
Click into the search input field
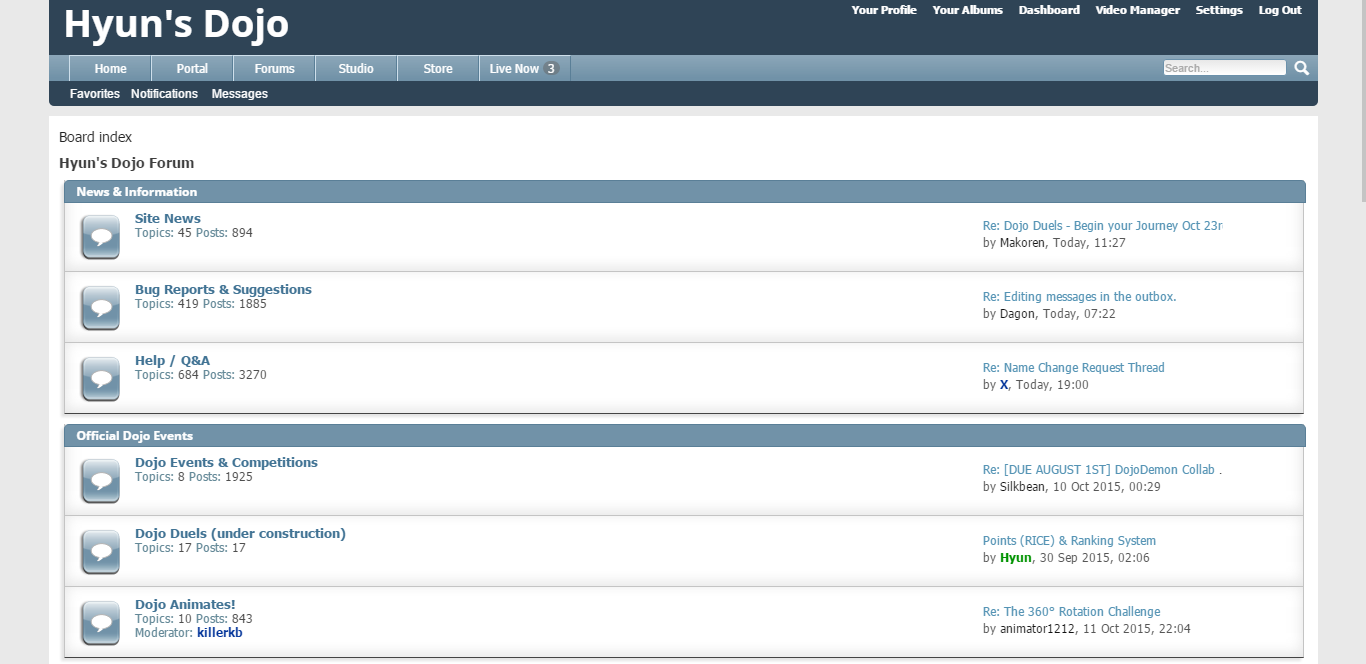coord(1224,68)
